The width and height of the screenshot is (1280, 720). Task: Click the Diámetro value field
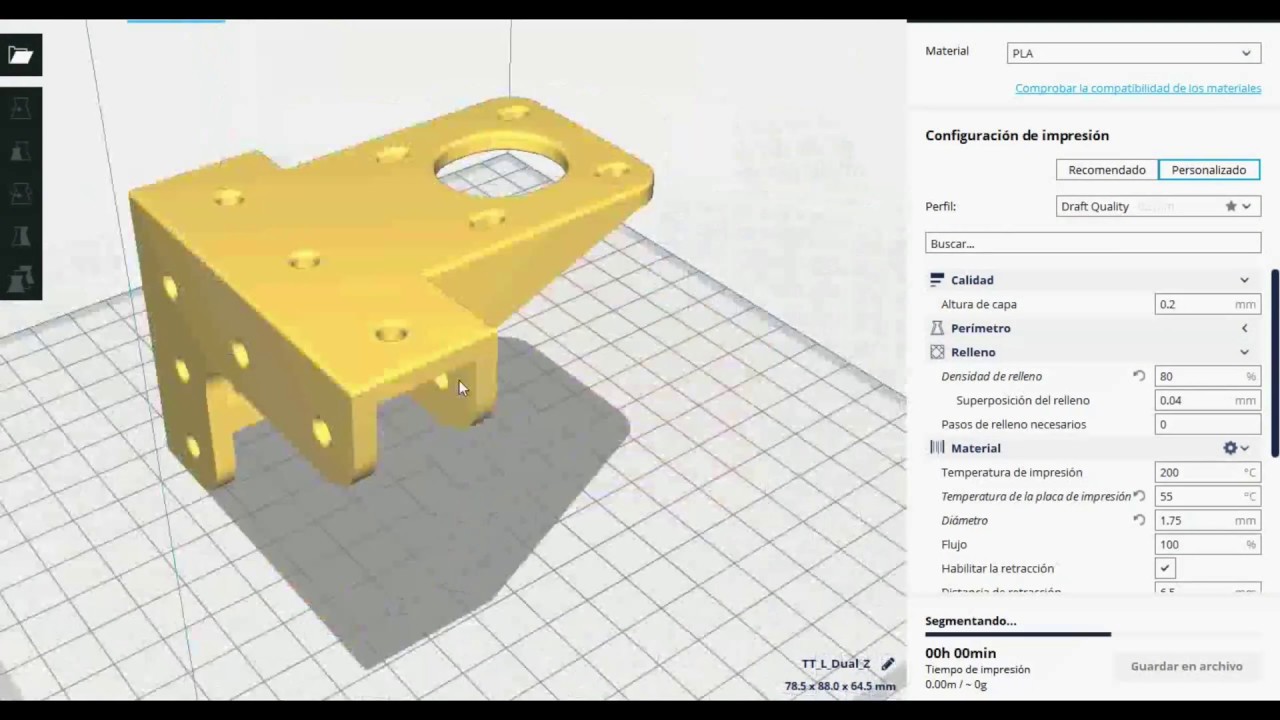(1207, 520)
